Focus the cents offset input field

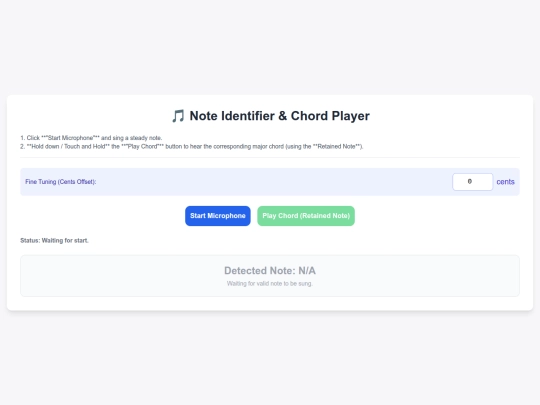(x=472, y=182)
